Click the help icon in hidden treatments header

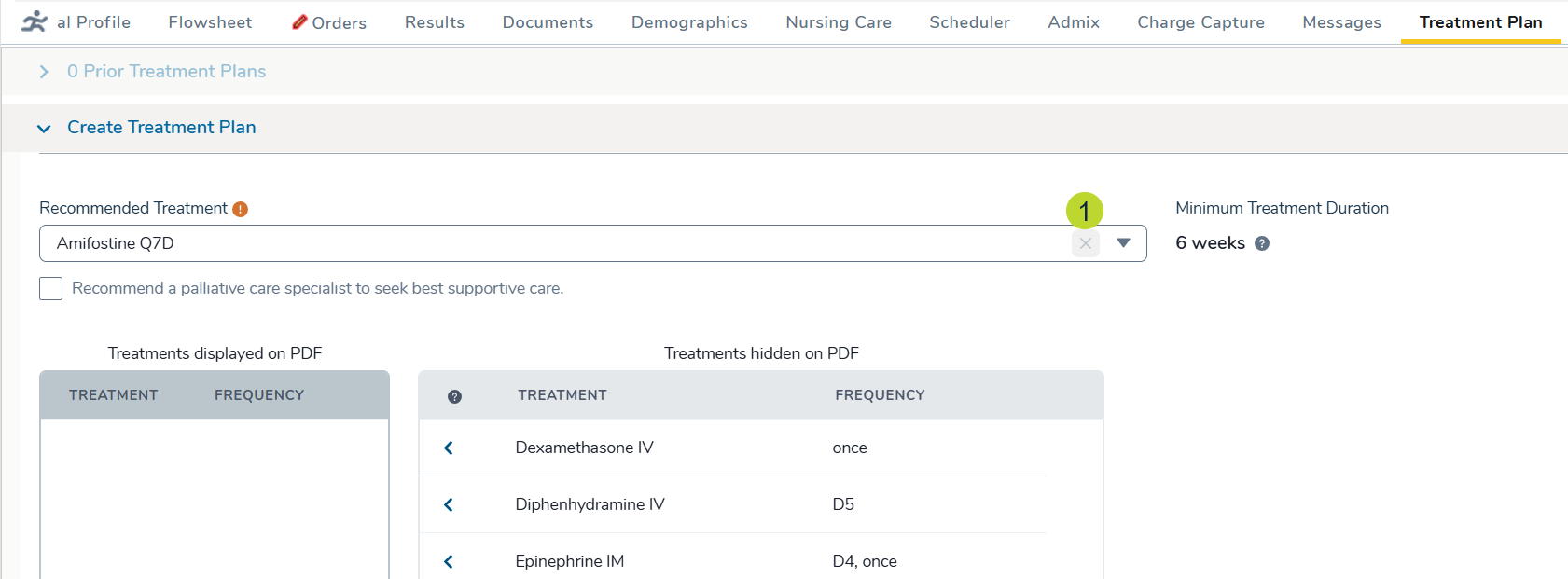[454, 396]
